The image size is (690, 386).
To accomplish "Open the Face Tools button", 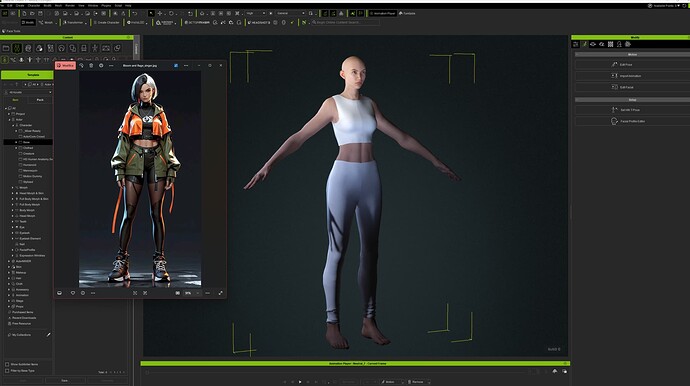I will pos(12,31).
